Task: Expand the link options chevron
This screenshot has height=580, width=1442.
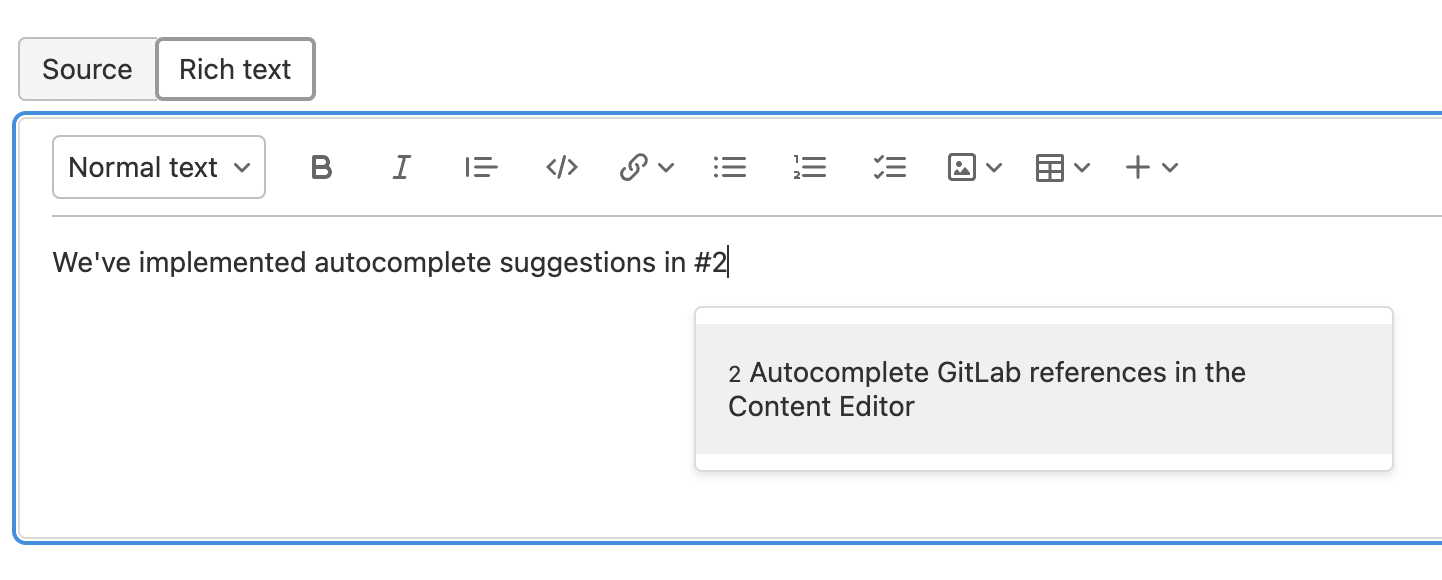Action: (x=664, y=167)
